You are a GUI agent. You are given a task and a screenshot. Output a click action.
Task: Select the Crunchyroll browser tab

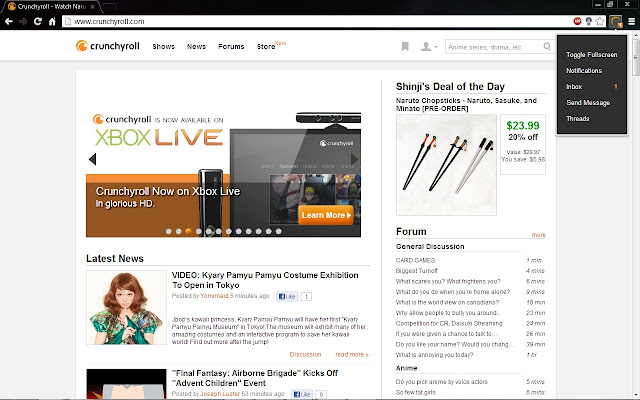[x=52, y=7]
